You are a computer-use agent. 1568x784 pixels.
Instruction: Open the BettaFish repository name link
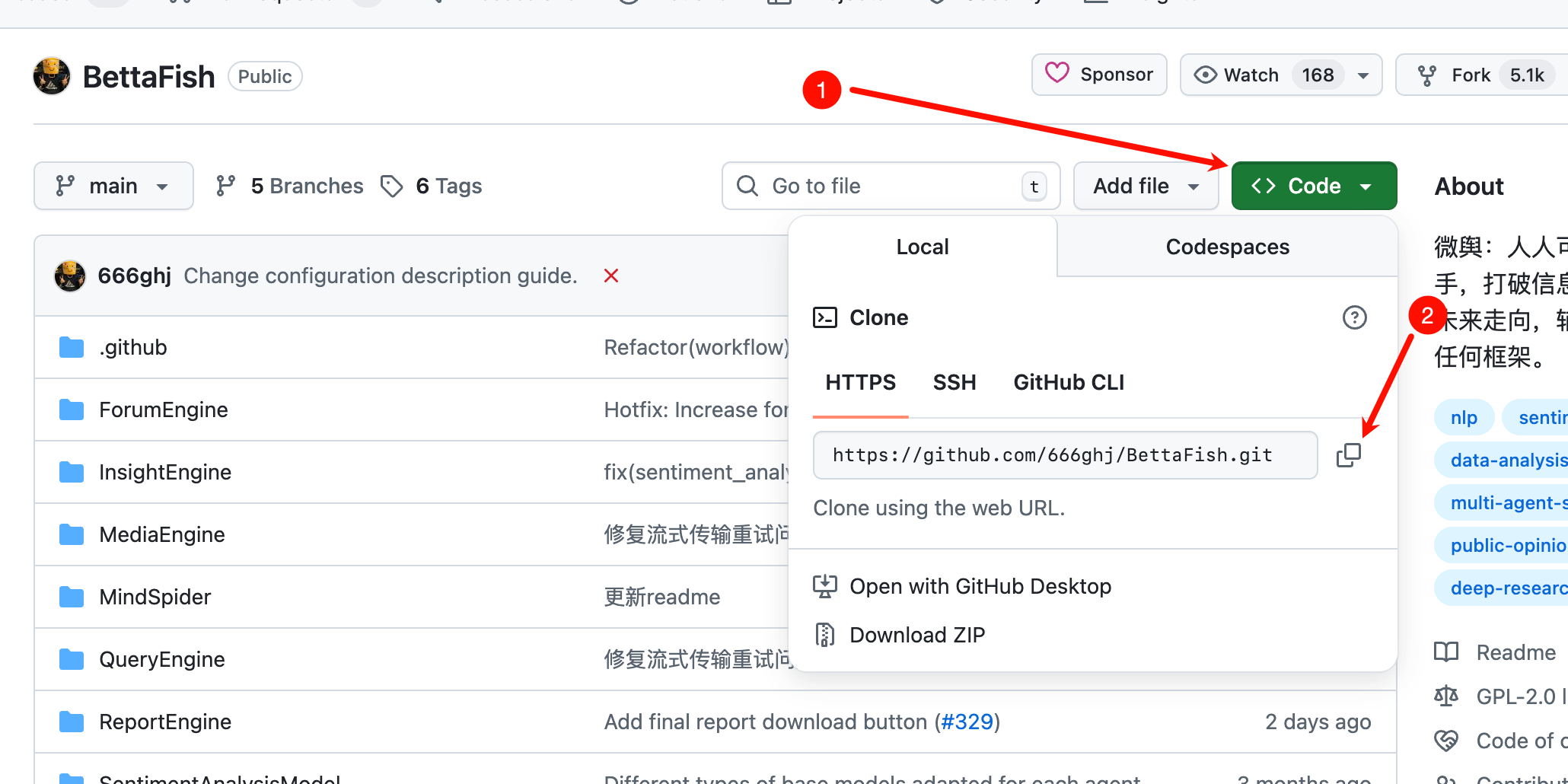pyautogui.click(x=149, y=76)
